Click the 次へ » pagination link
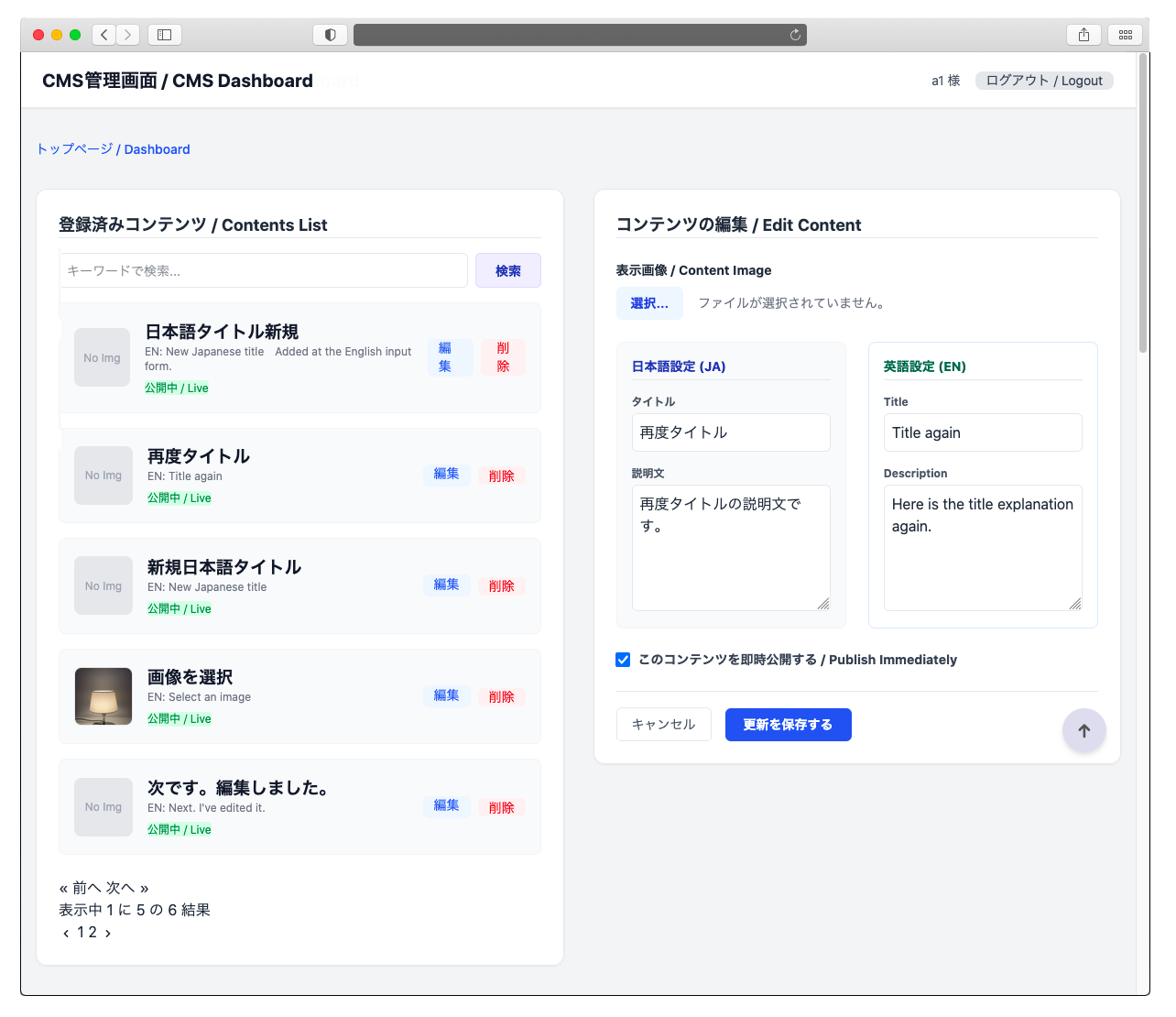1176x1017 pixels. point(127,888)
